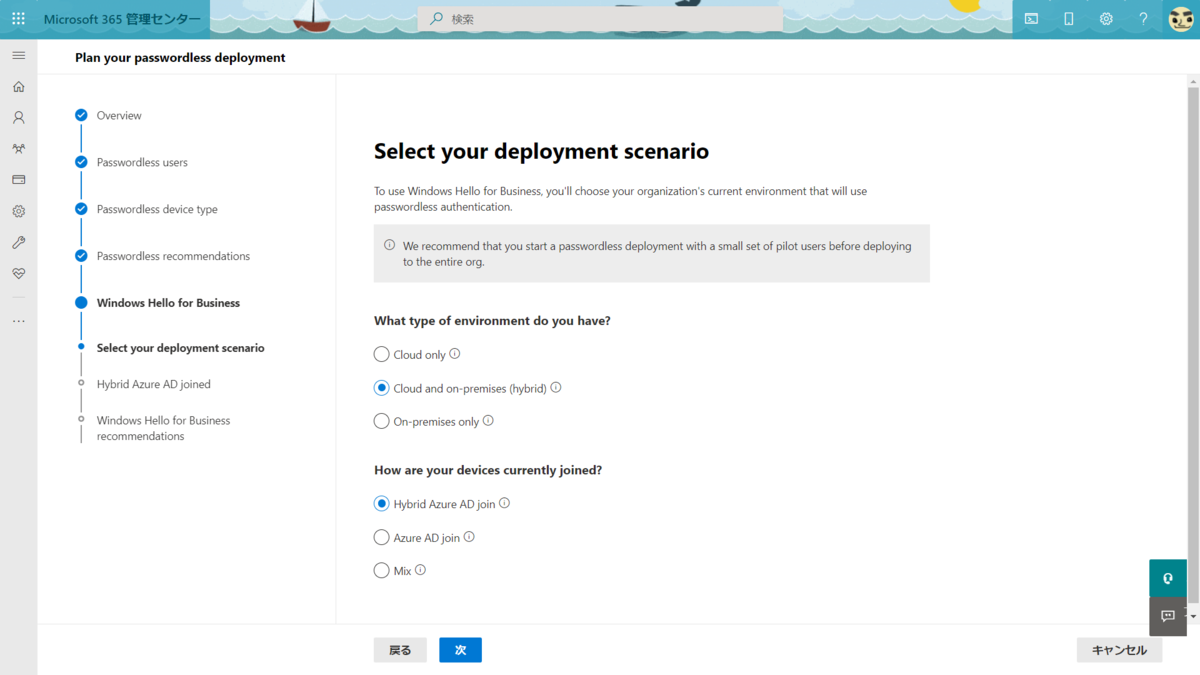Open Billing card icon in sidebar
This screenshot has width=1200, height=675.
pyautogui.click(x=18, y=180)
